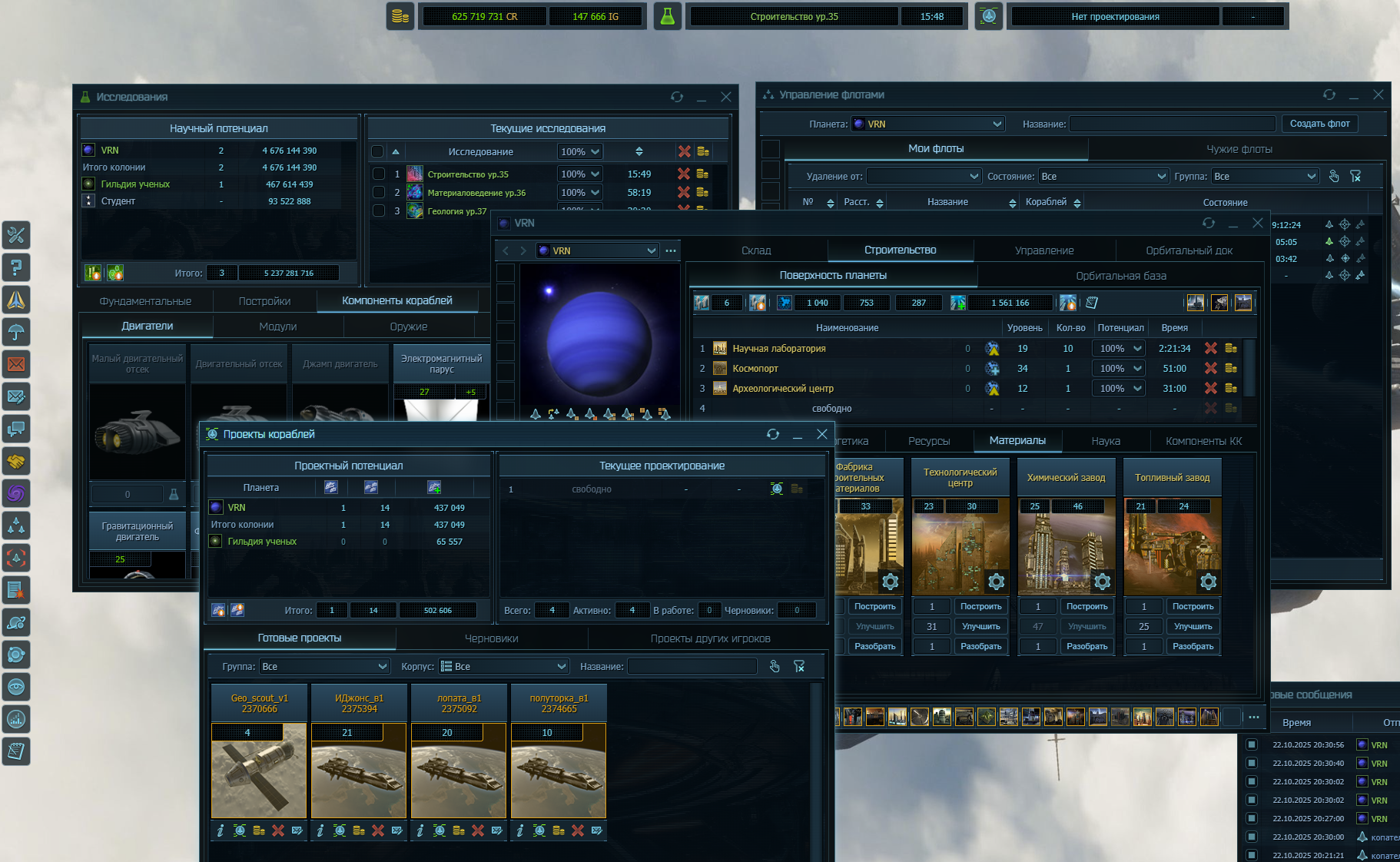Screen dimensions: 1400x862
Task: Expand the Корпус dropdown in ship projects
Action: click(x=503, y=667)
